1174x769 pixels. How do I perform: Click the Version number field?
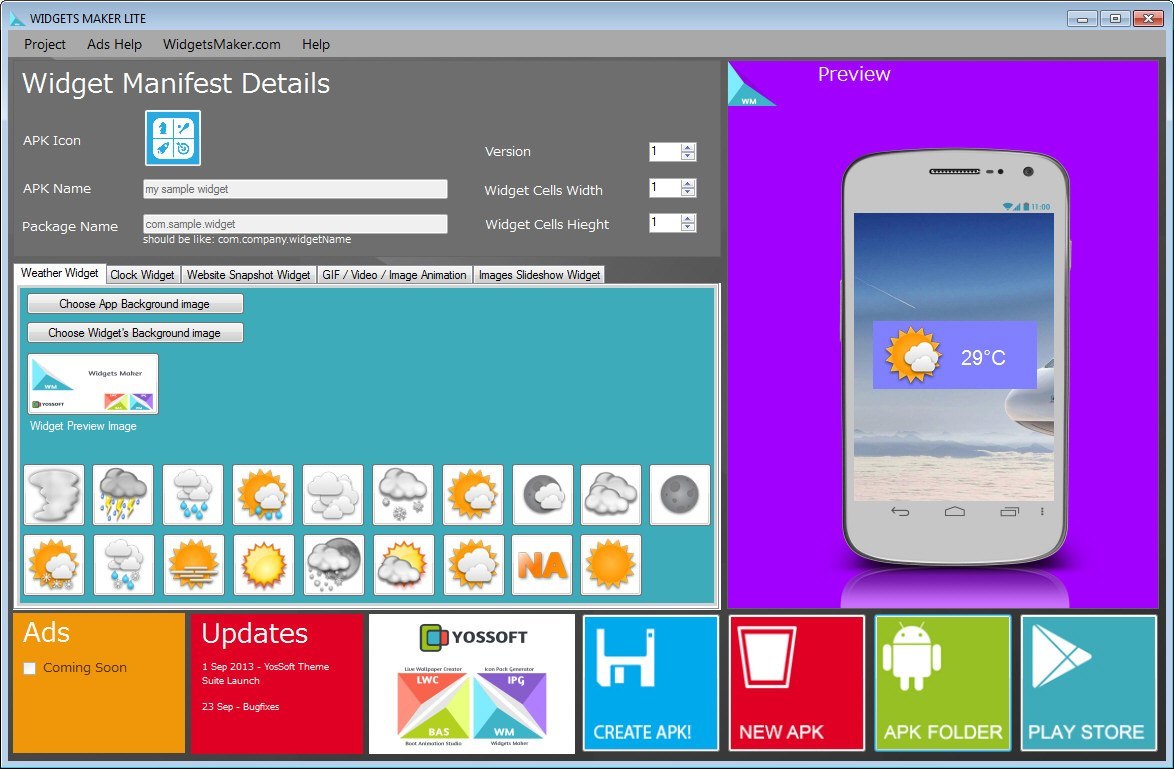point(665,151)
